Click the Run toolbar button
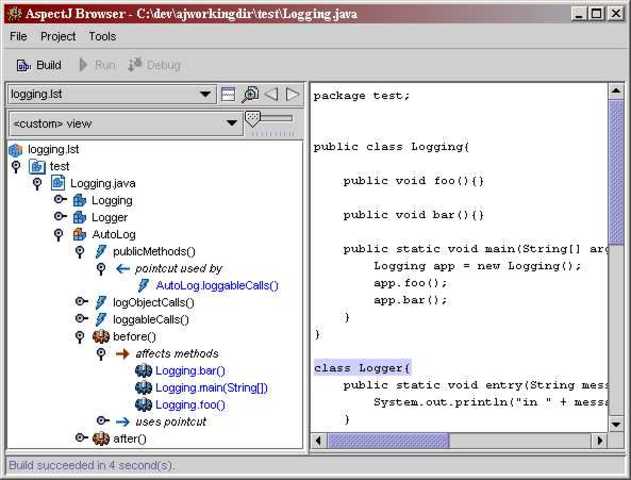Image resolution: width=631 pixels, height=480 pixels. tap(97, 65)
